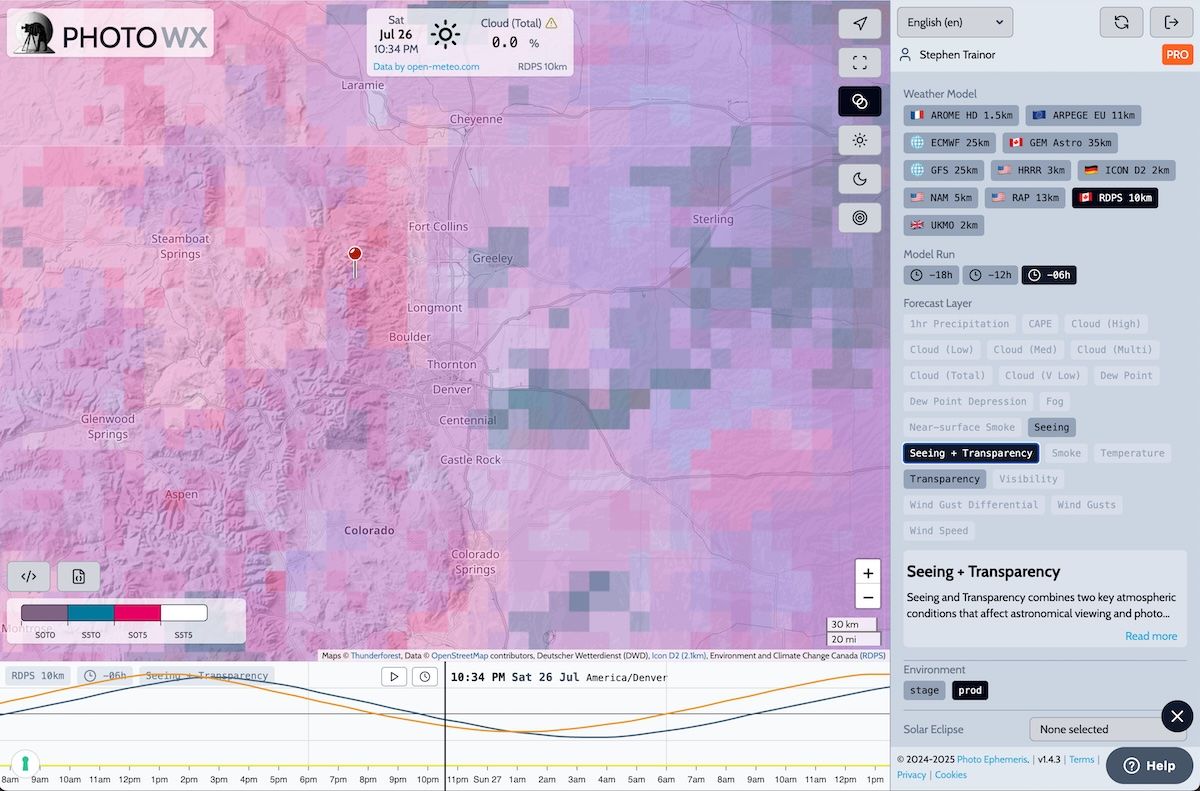
Task: Expand description via Read more link
Action: point(1151,636)
